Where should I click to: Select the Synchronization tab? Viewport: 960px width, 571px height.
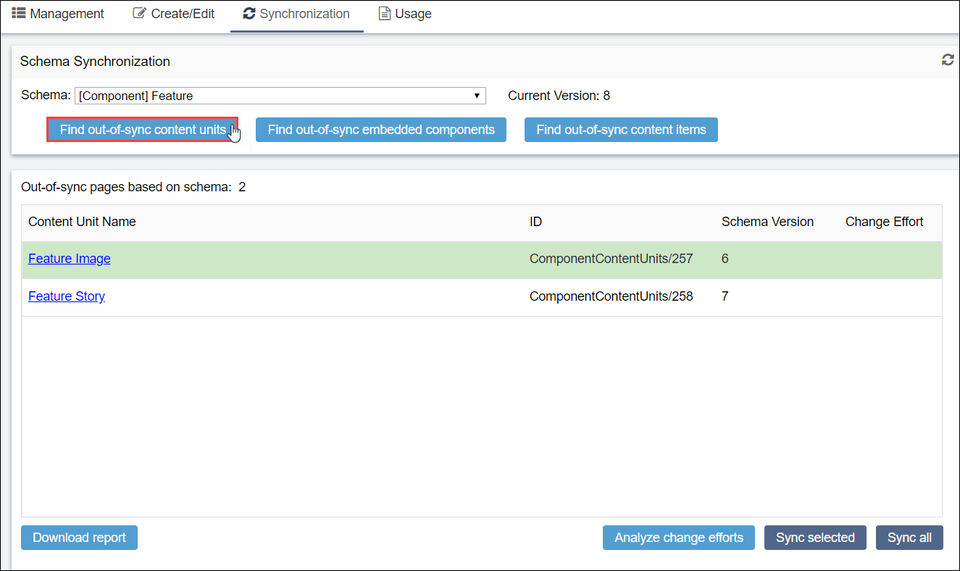(x=297, y=14)
